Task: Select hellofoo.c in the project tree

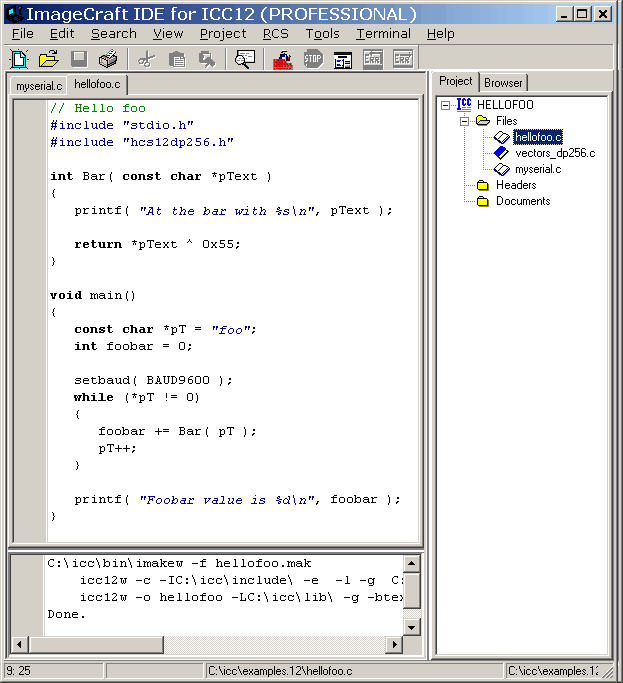Action: pyautogui.click(x=538, y=137)
